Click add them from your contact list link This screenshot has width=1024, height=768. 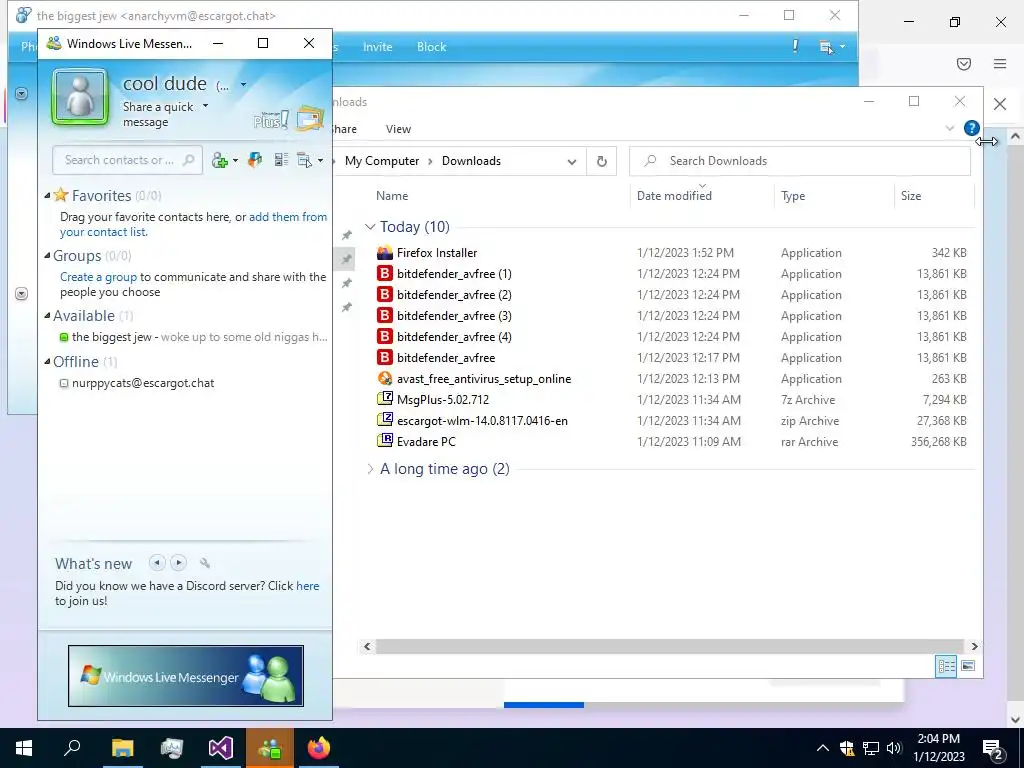[193, 224]
